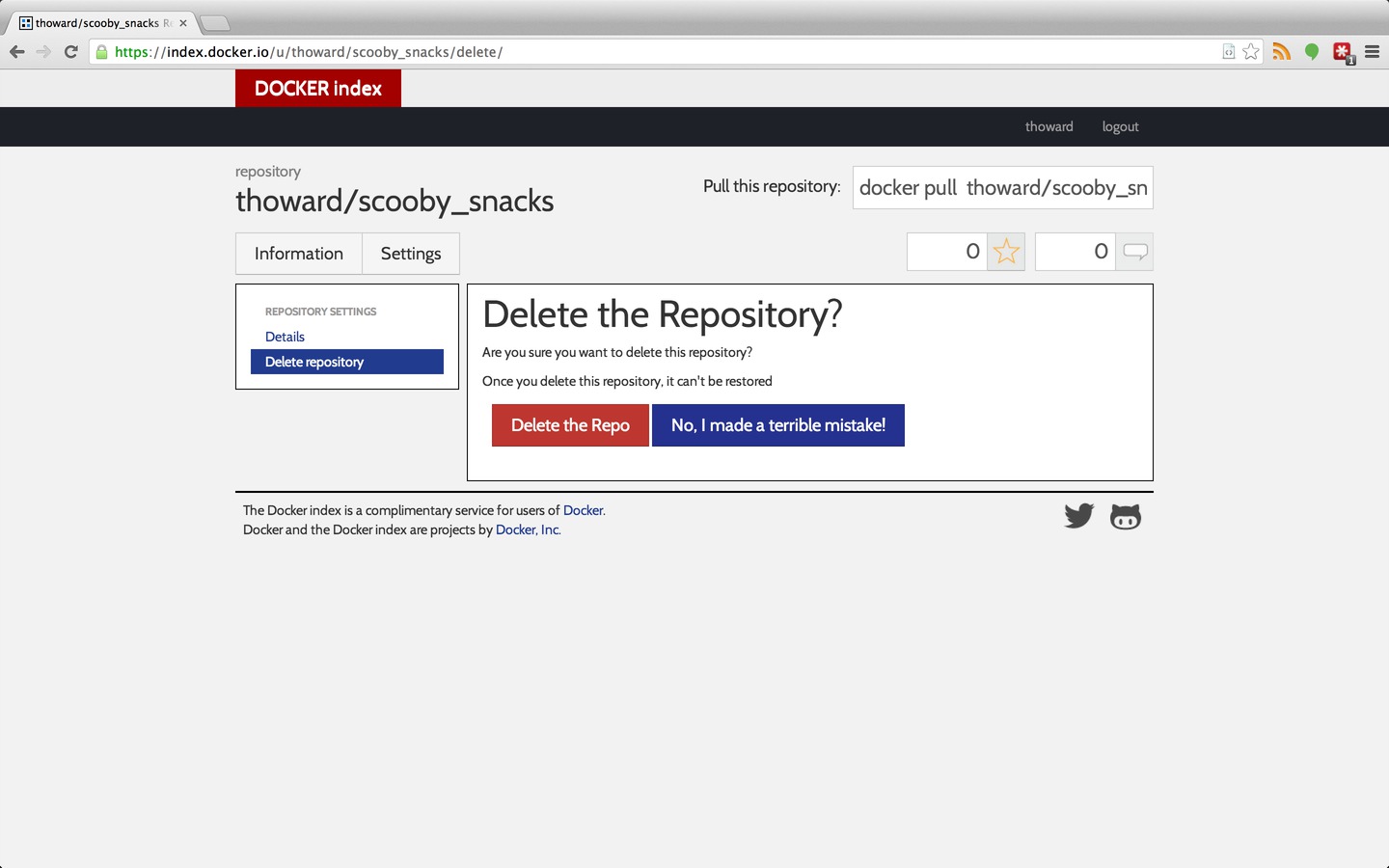Open the thoward user profile link
Viewport: 1389px width, 868px height.
click(1049, 126)
